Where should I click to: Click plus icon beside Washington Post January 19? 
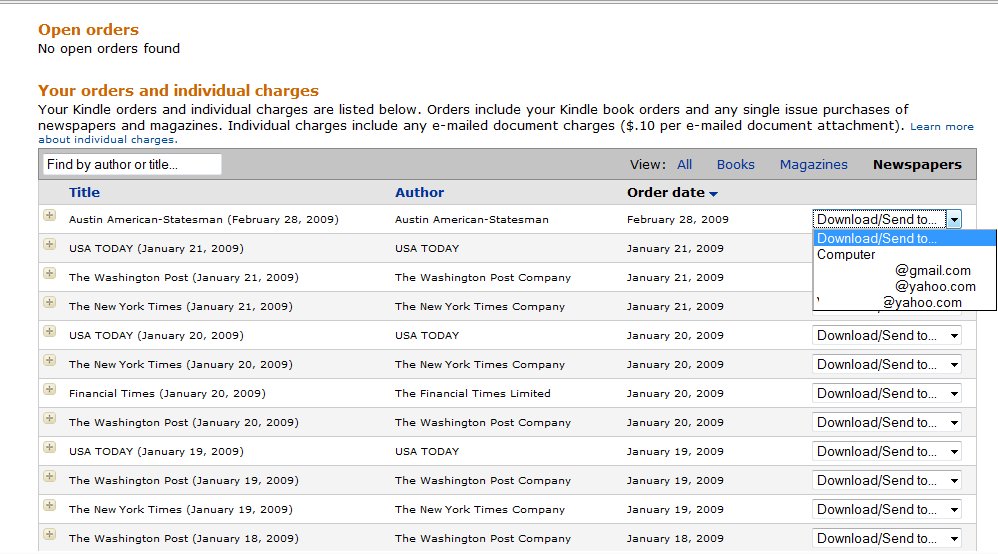point(49,476)
